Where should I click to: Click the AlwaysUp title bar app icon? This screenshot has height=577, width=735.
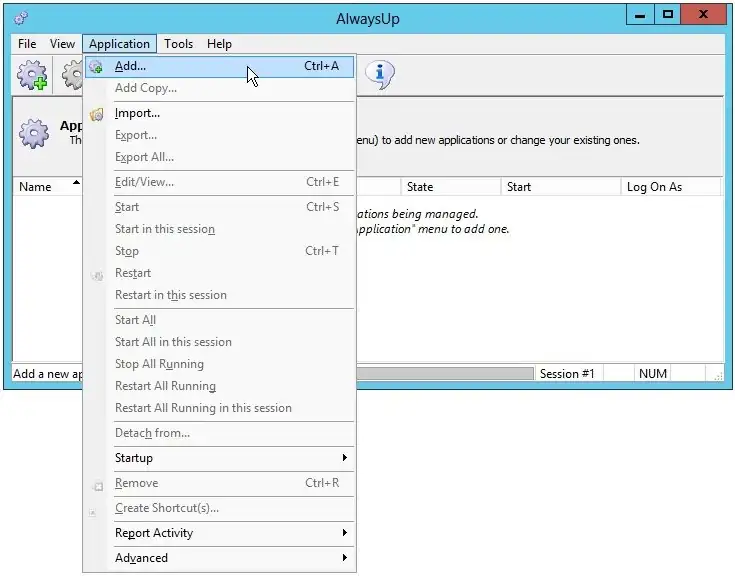(21, 17)
